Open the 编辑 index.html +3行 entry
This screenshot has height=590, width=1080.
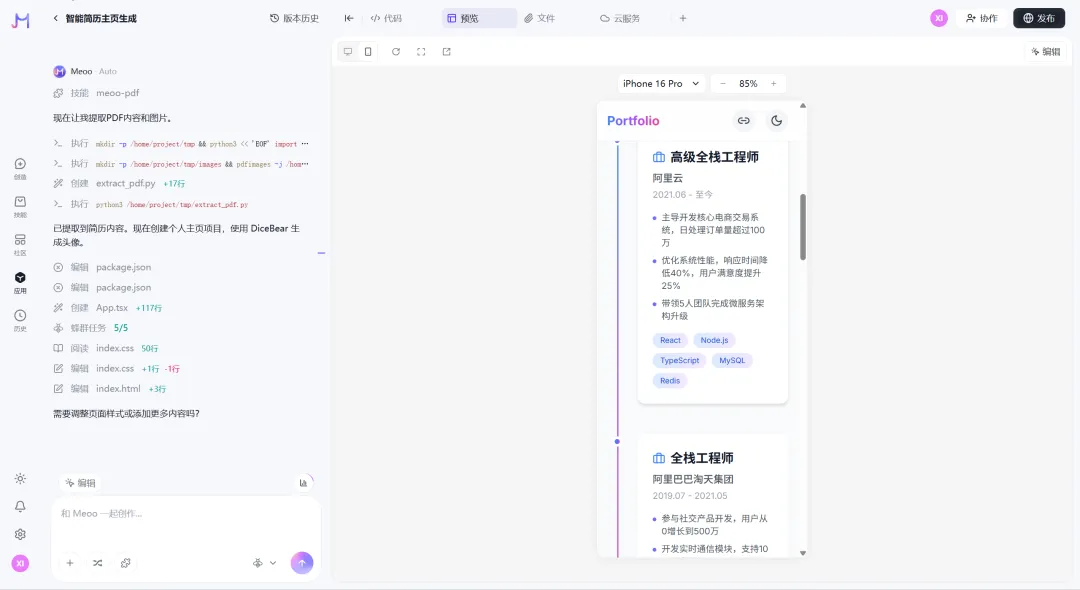click(110, 389)
